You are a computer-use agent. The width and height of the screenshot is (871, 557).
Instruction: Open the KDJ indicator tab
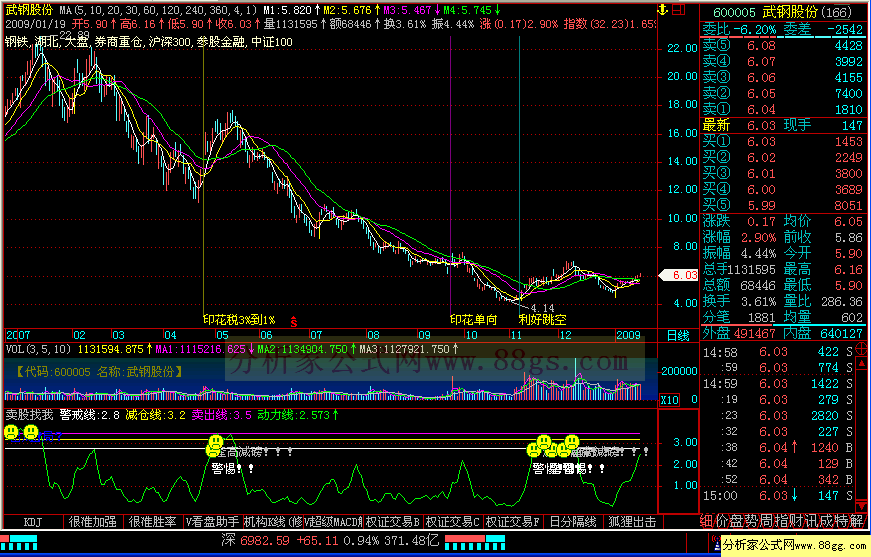(33, 522)
